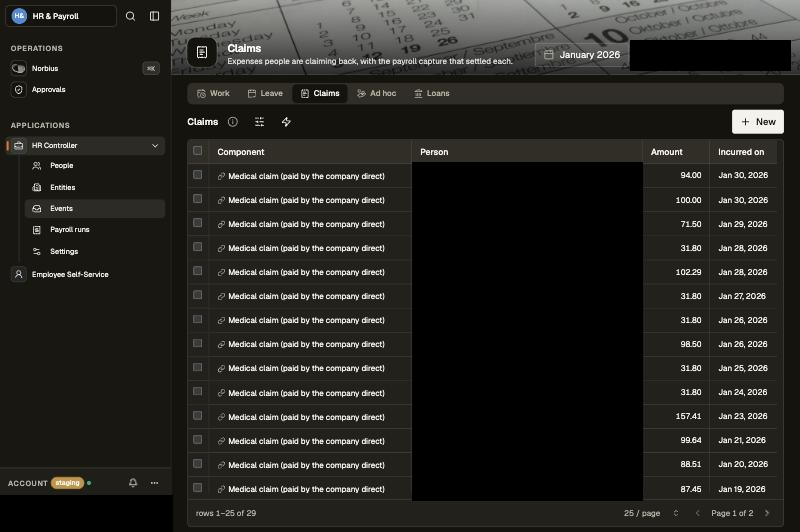Viewport: 800px width, 532px height.
Task: Click link icon of the 98.50 claim
Action: [221, 345]
